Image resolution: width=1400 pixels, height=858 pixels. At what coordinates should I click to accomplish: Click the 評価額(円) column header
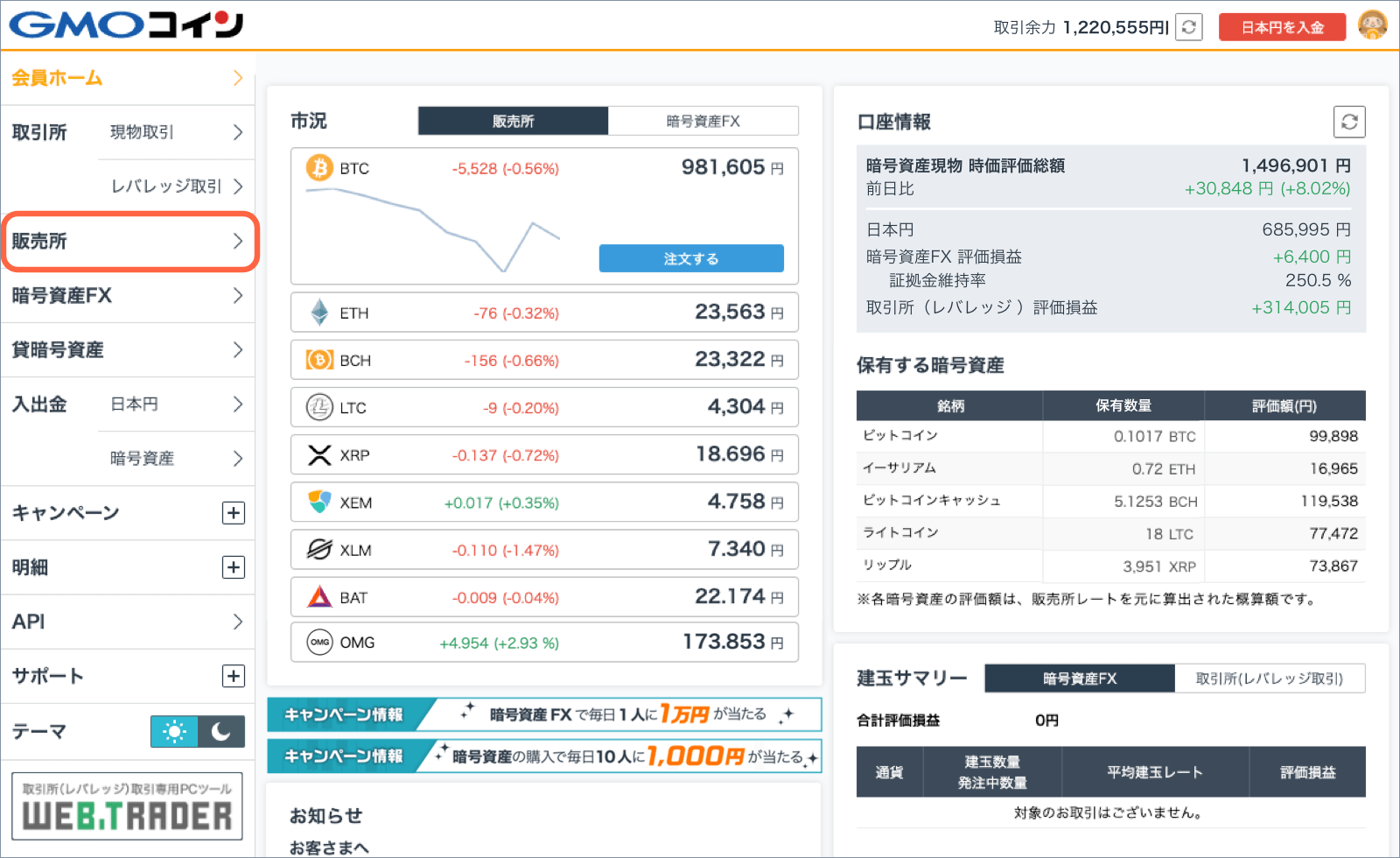point(1284,405)
